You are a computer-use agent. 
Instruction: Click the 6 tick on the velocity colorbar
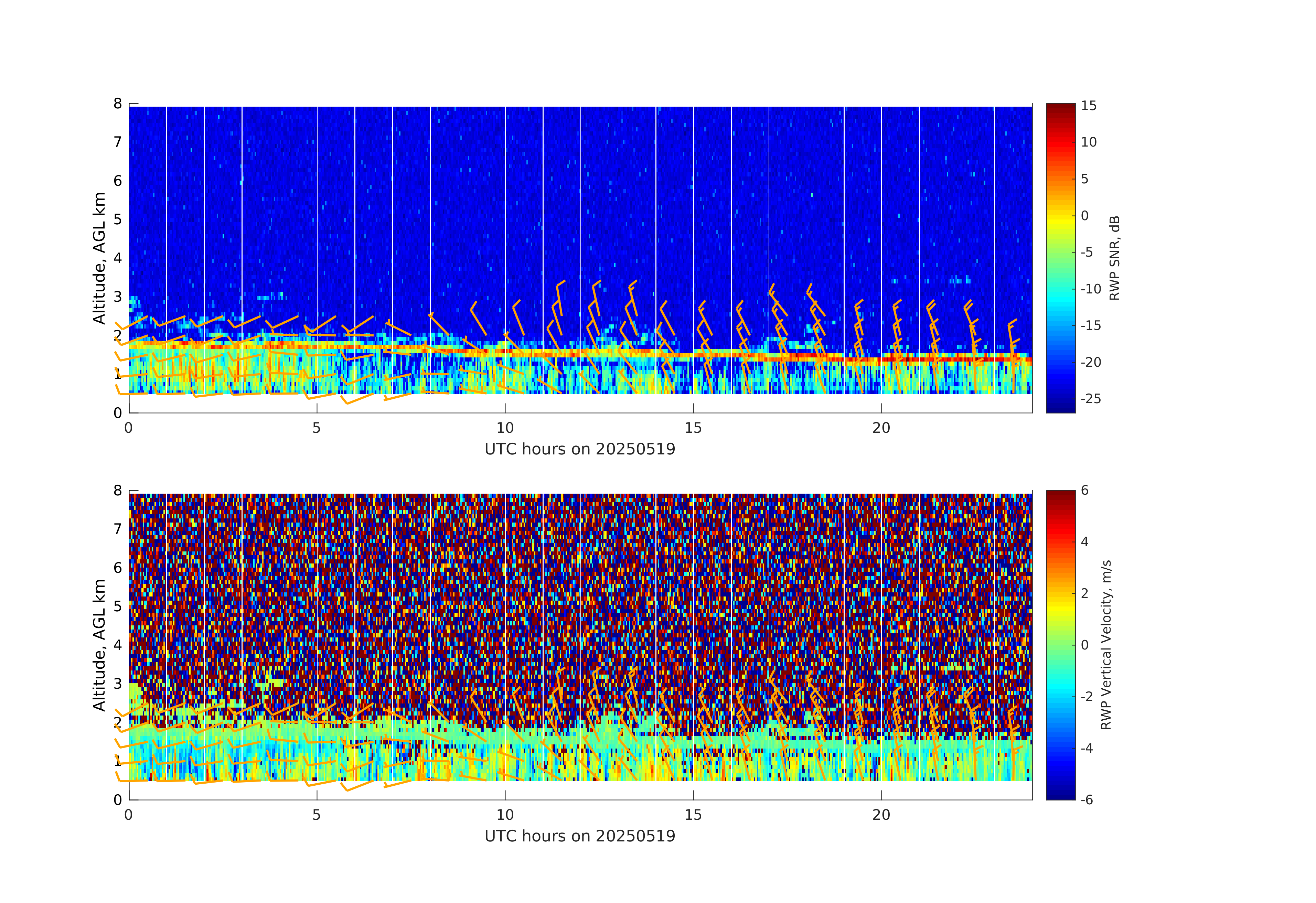point(1084,490)
